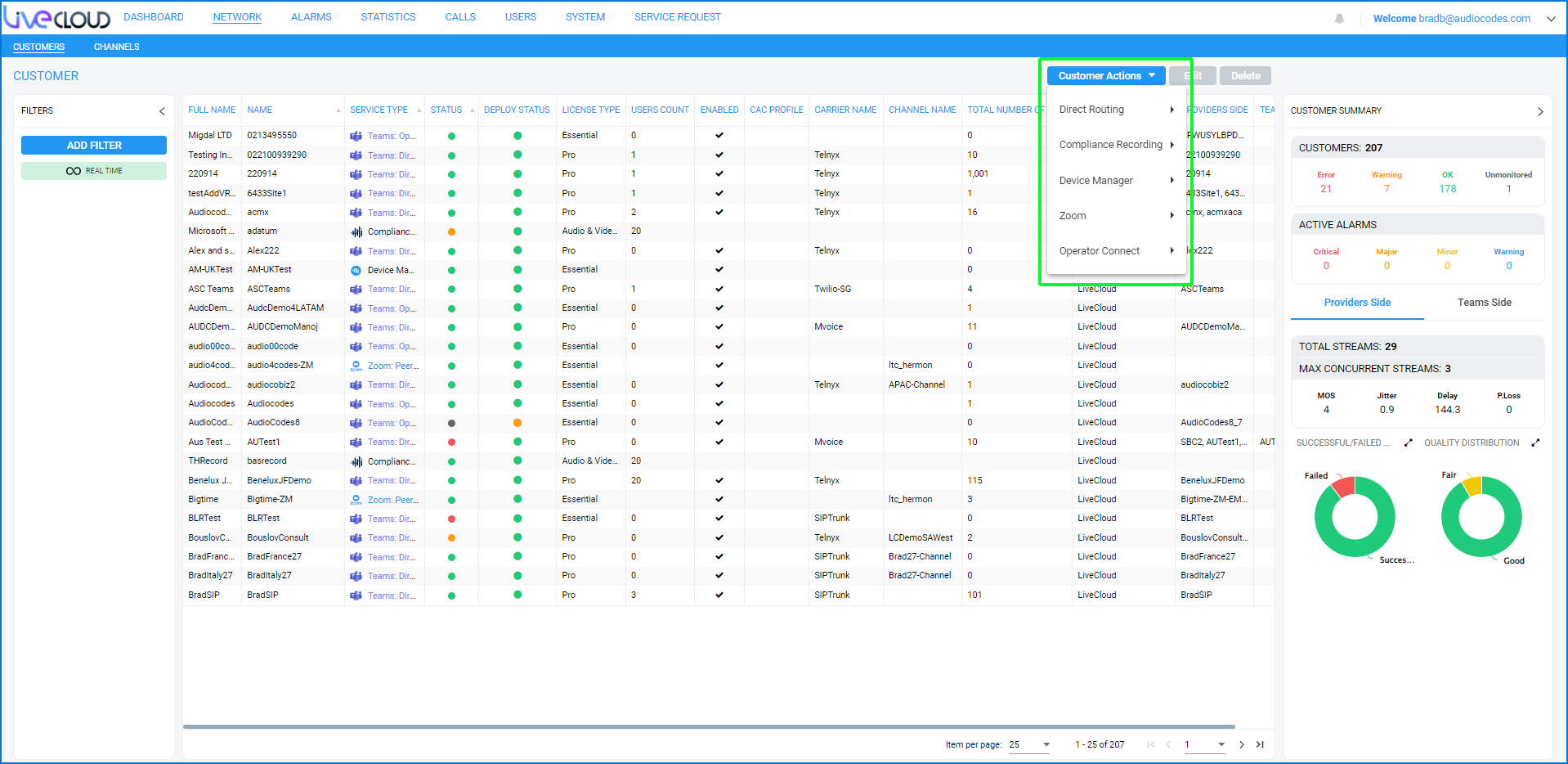Open the Alarms tab
Screen dimensions: 1568x764
point(311,17)
